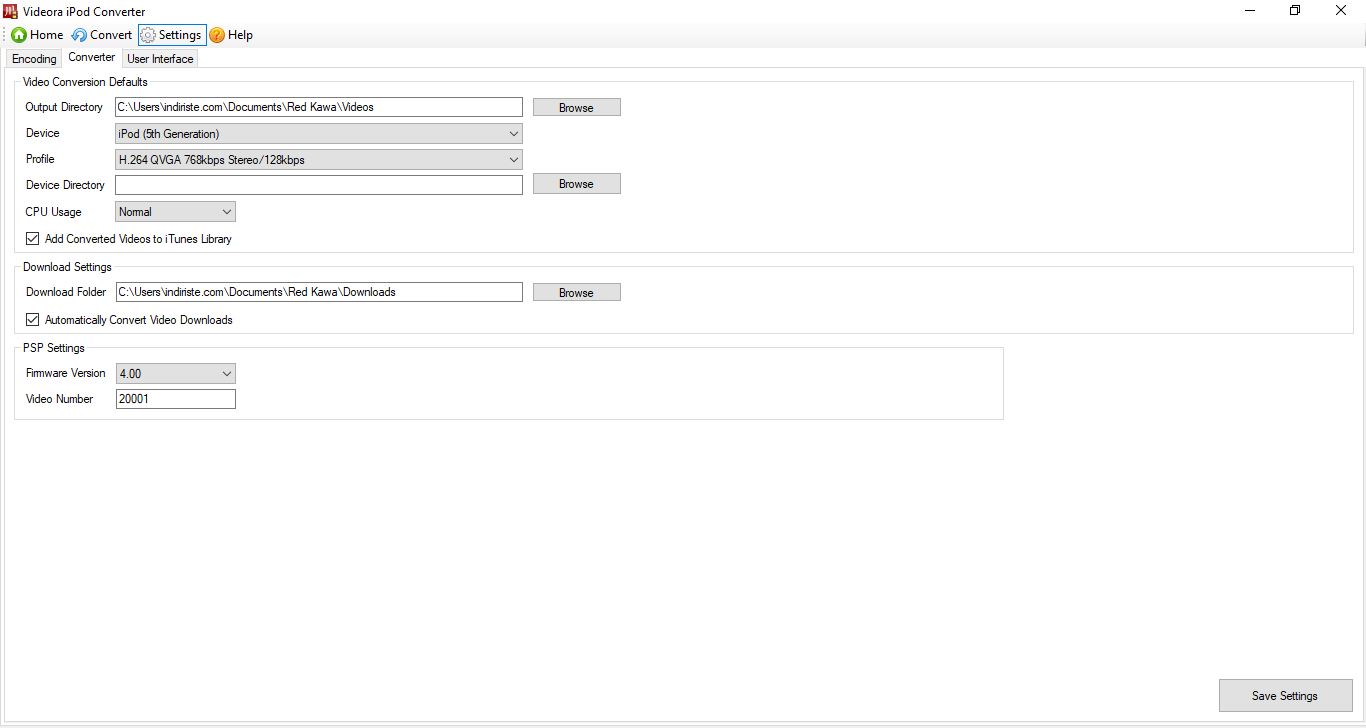Click the Output Directory path field
The width and height of the screenshot is (1366, 728).
[319, 107]
